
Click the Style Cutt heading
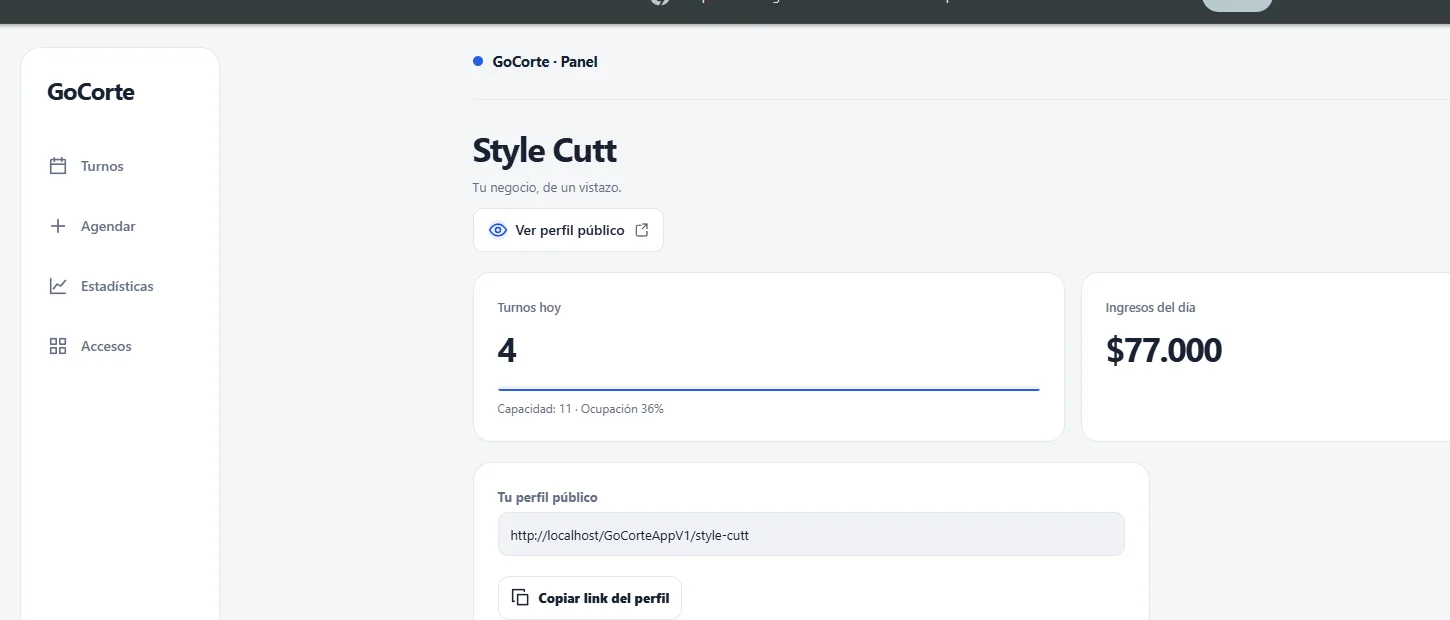[544, 151]
